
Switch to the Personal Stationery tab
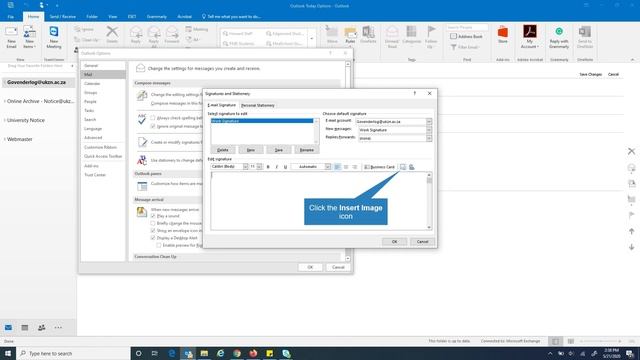(x=258, y=105)
